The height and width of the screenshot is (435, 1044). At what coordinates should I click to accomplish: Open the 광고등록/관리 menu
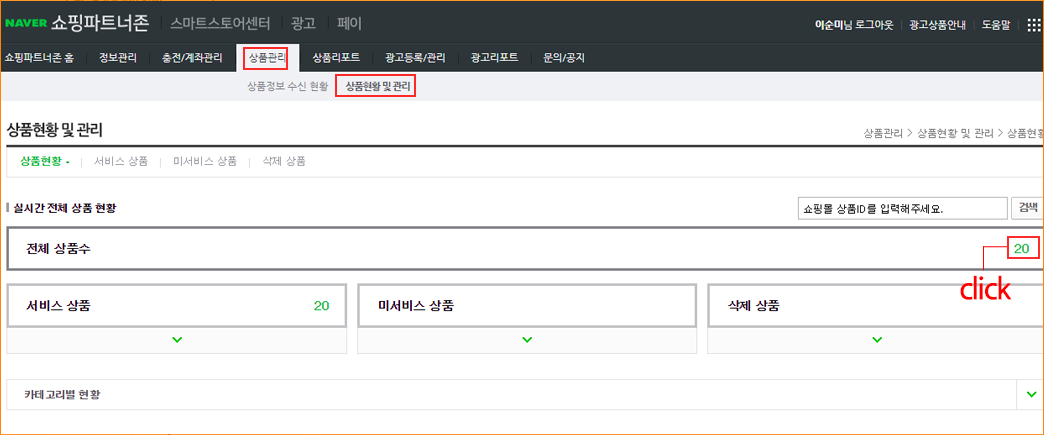[415, 58]
